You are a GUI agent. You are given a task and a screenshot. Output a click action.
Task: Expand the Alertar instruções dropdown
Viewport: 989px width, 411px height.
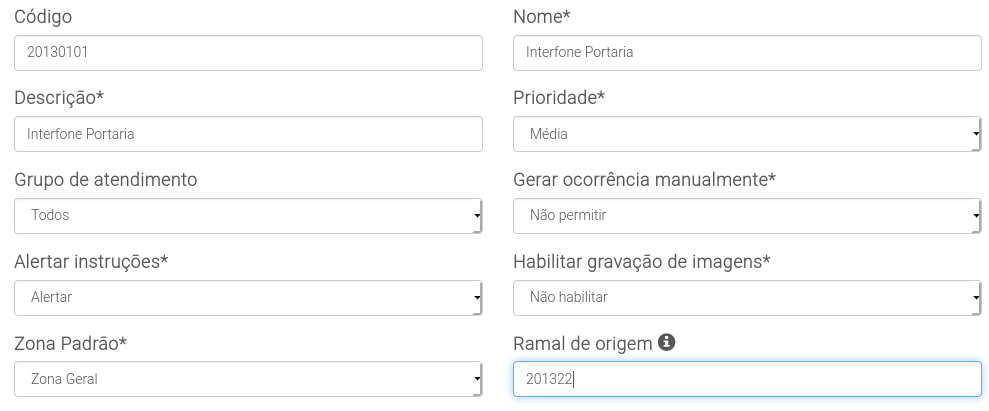click(248, 298)
